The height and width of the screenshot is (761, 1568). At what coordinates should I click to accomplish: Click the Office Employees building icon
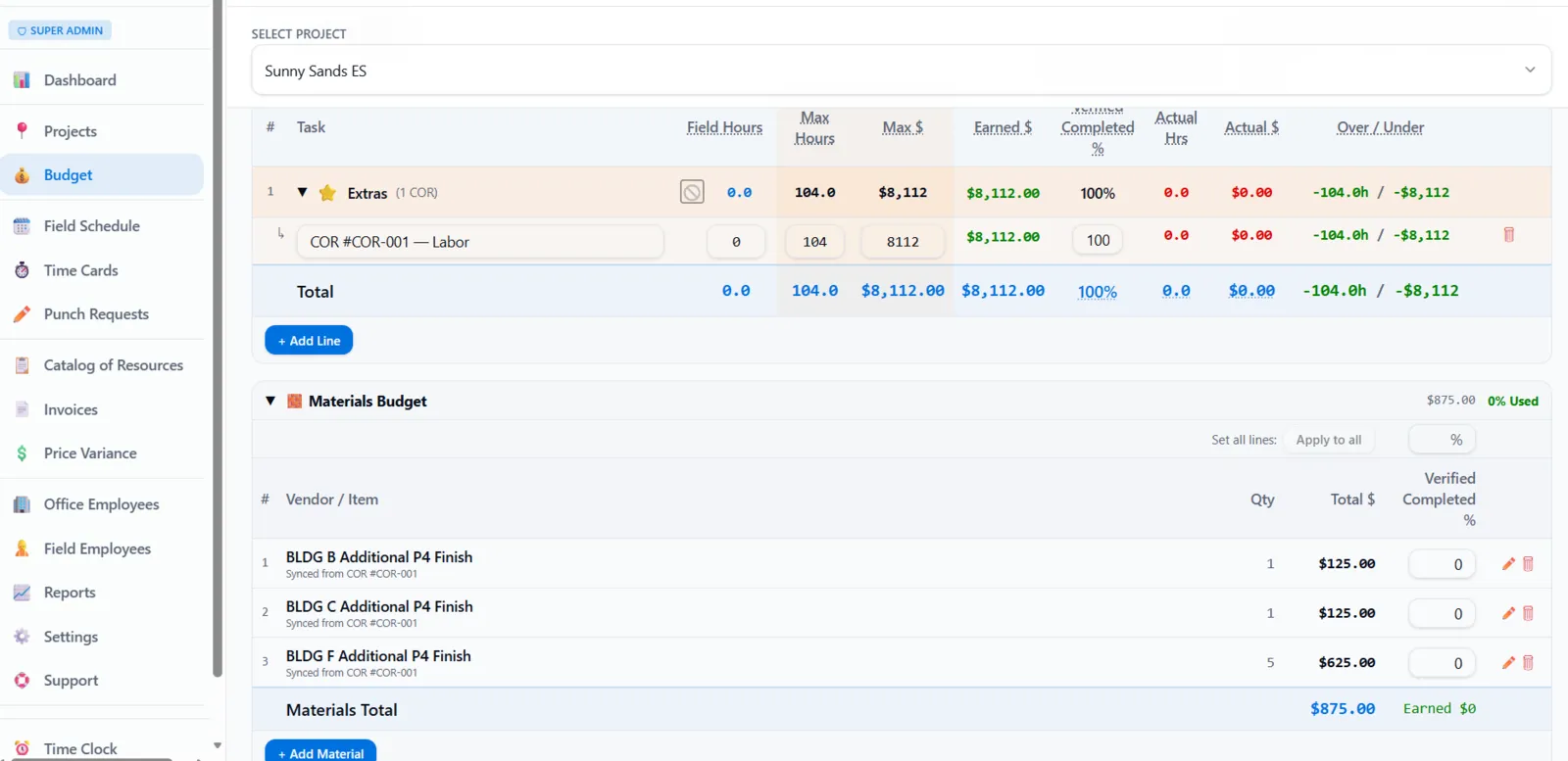click(x=22, y=504)
